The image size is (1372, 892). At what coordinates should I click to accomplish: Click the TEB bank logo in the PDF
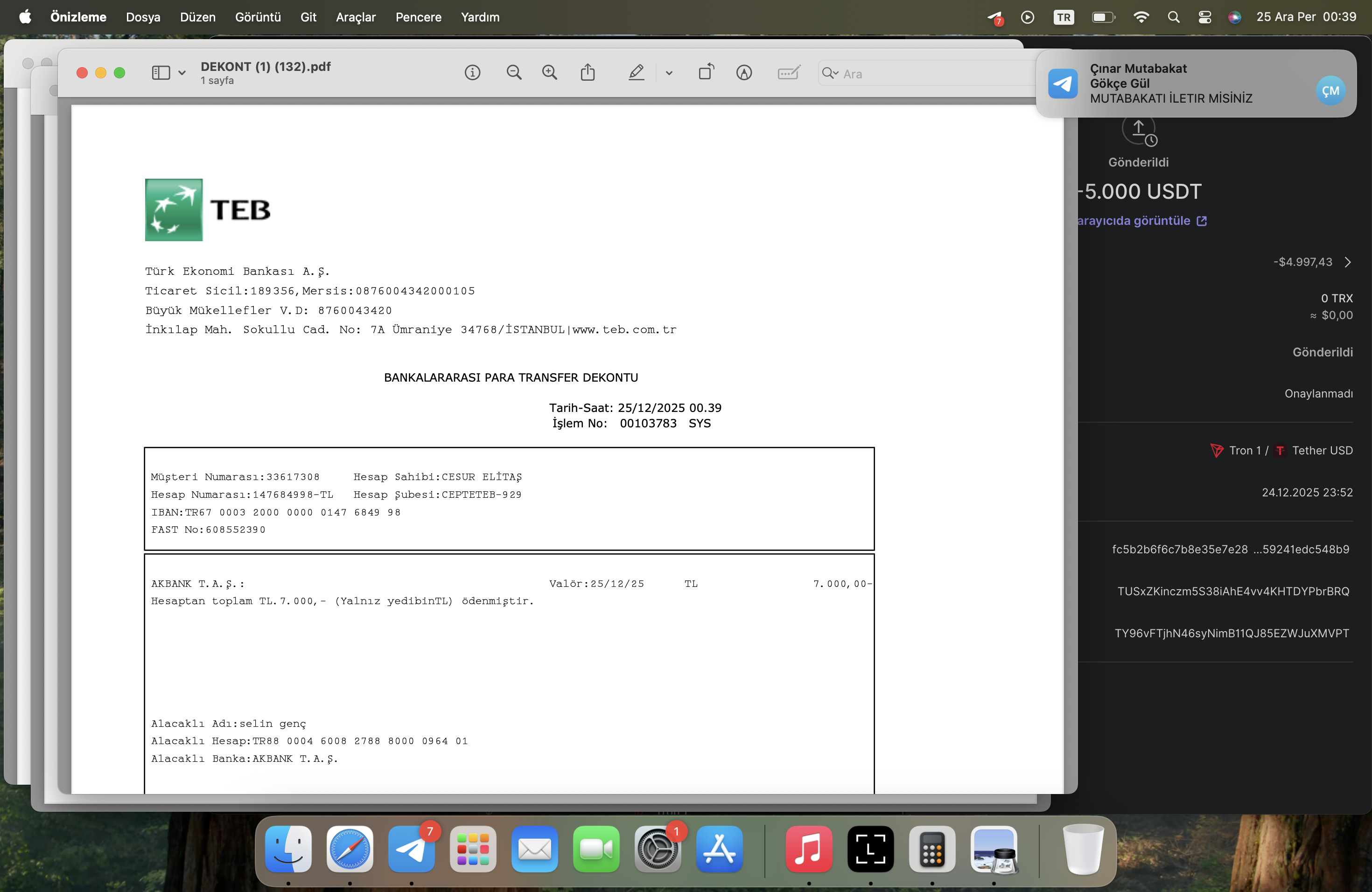(x=208, y=210)
